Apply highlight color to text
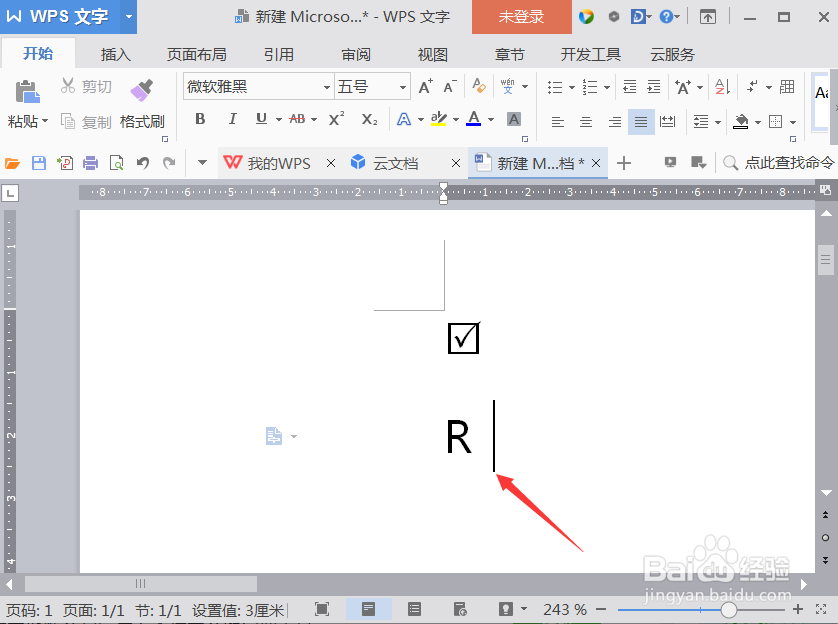 [438, 120]
